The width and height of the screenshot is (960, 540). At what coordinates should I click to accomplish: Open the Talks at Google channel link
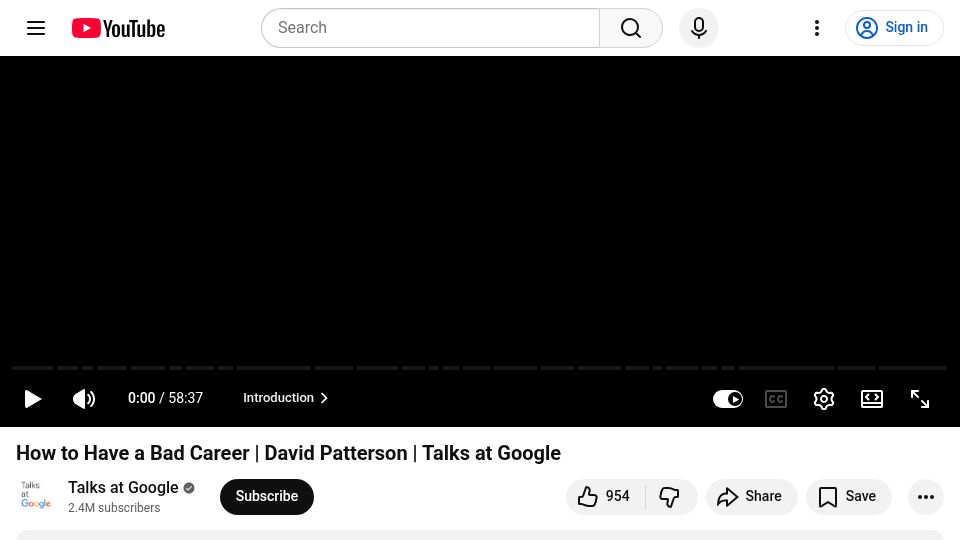(123, 487)
